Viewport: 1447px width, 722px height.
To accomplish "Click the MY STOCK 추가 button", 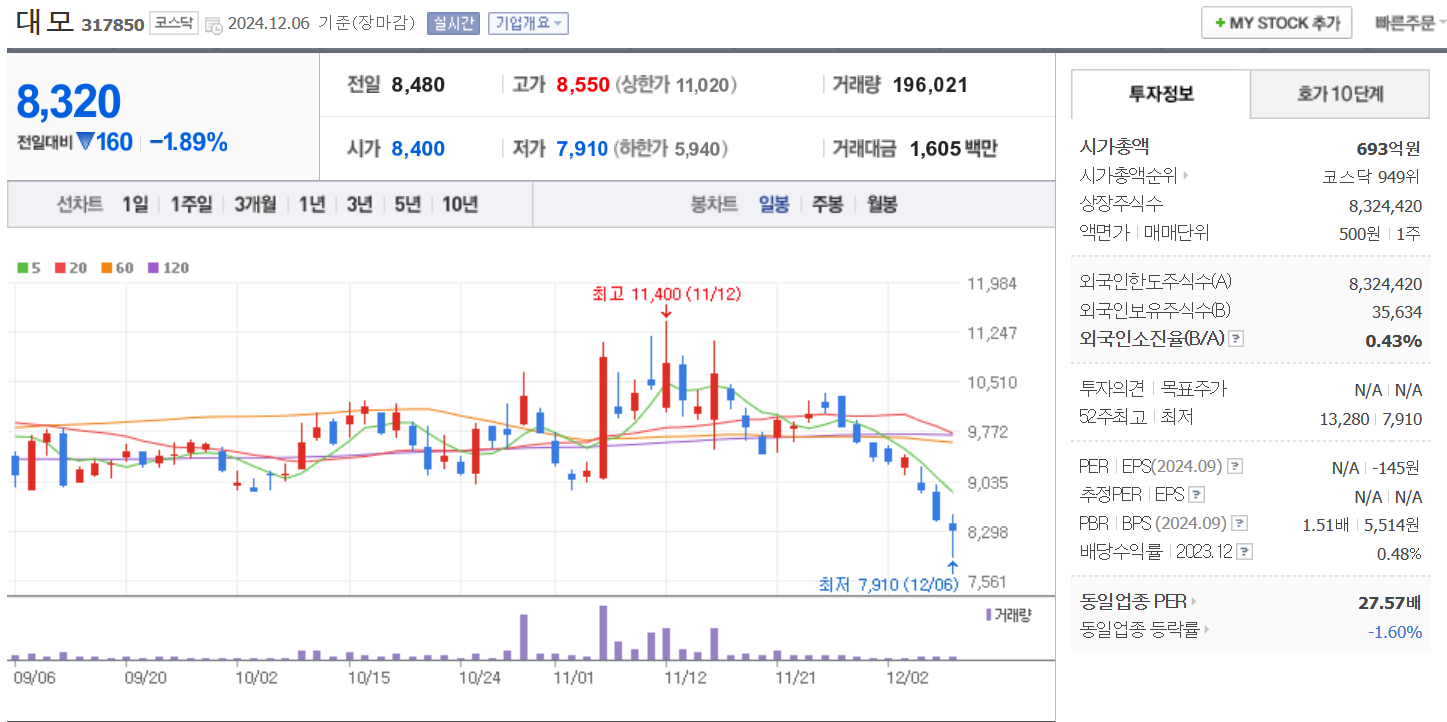I will point(1276,22).
